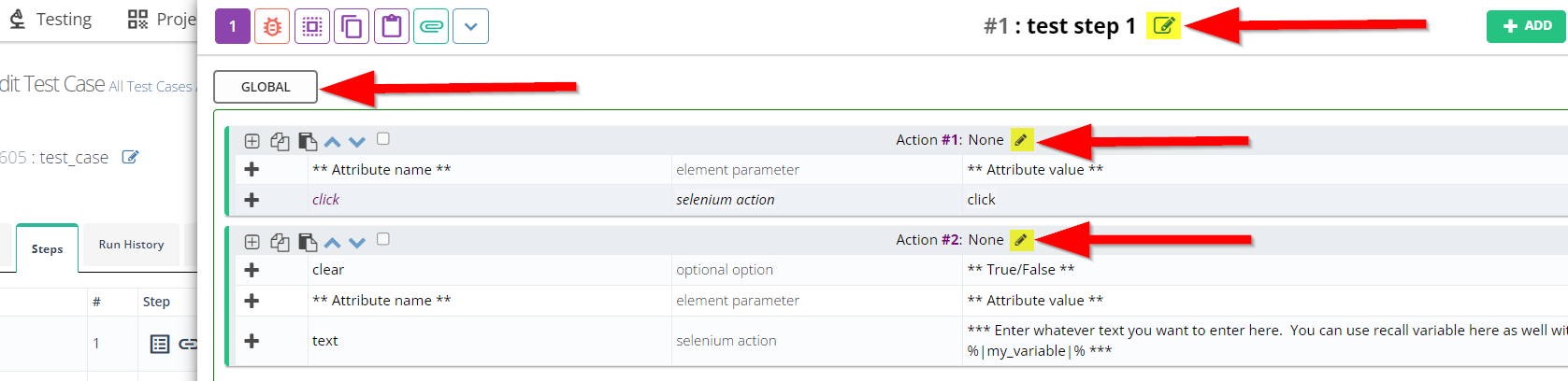Click the pencil edit icon for Action #1

[x=1021, y=140]
